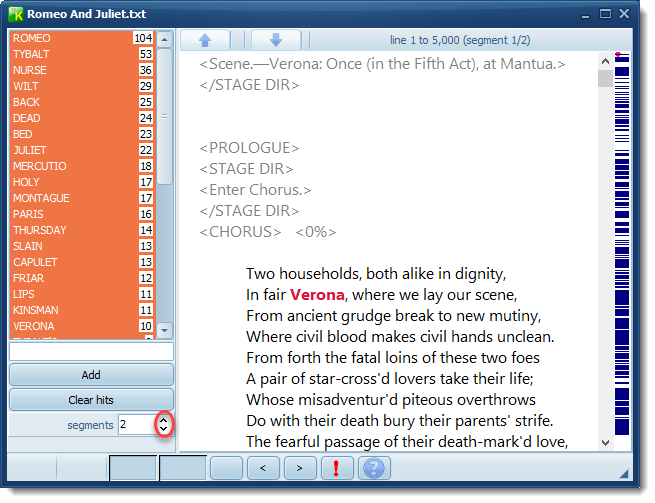Select BED in the word list
Image resolution: width=655 pixels, height=503 pixels.
tap(82, 134)
